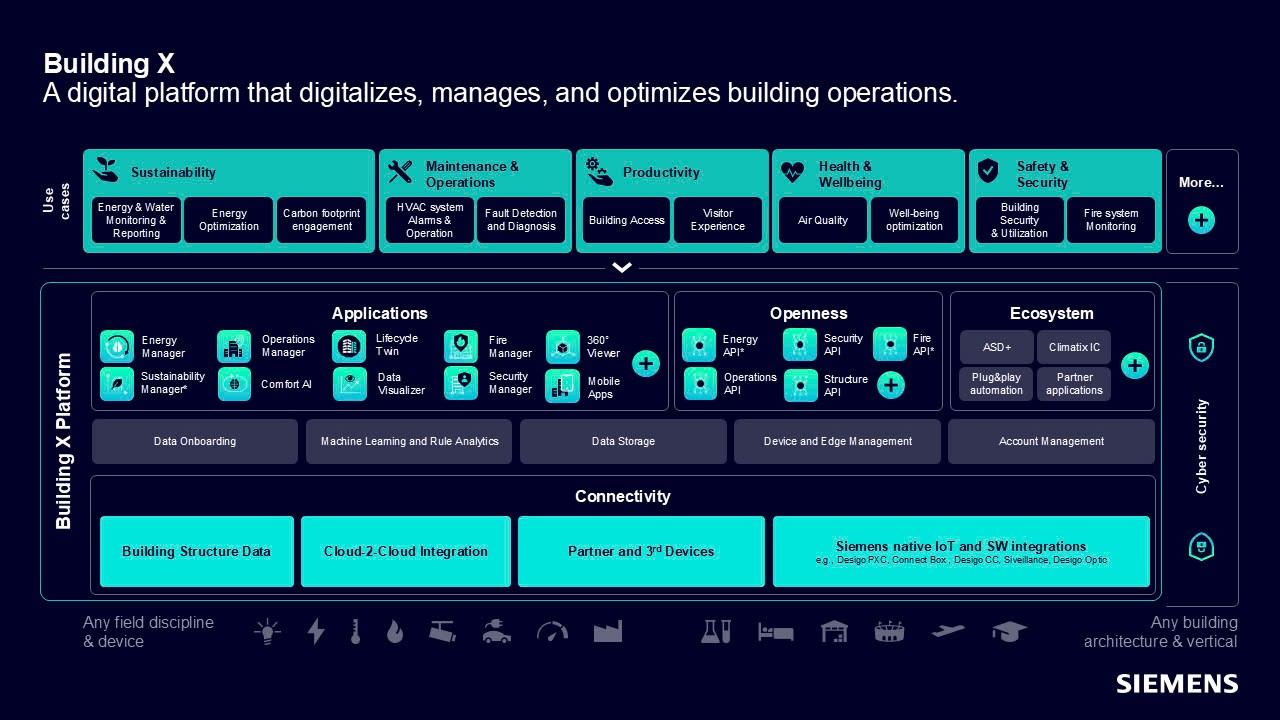The height and width of the screenshot is (720, 1280).
Task: Click the factory icon in the device row
Action: tap(608, 631)
